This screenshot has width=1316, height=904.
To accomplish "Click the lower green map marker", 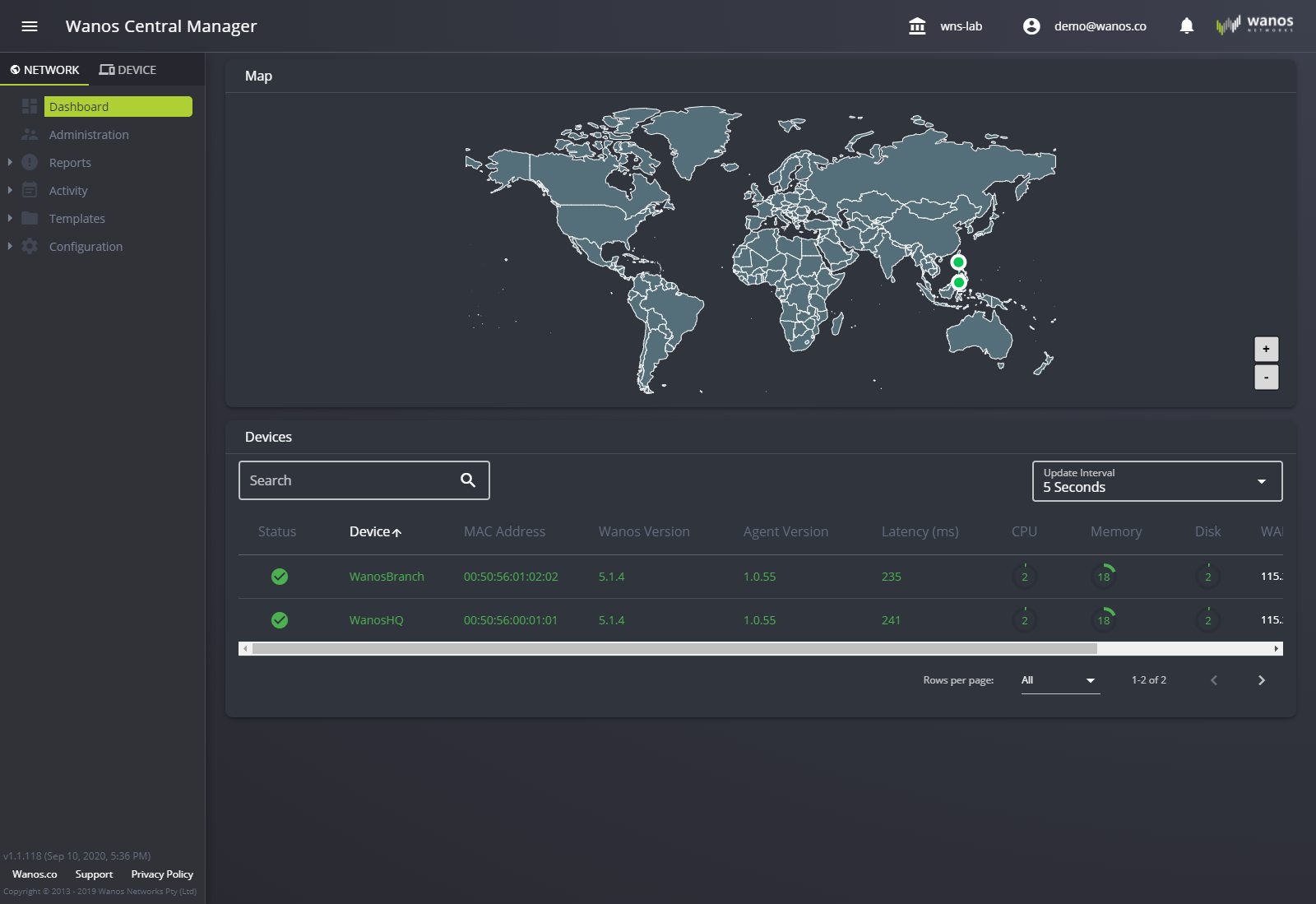I will (958, 282).
